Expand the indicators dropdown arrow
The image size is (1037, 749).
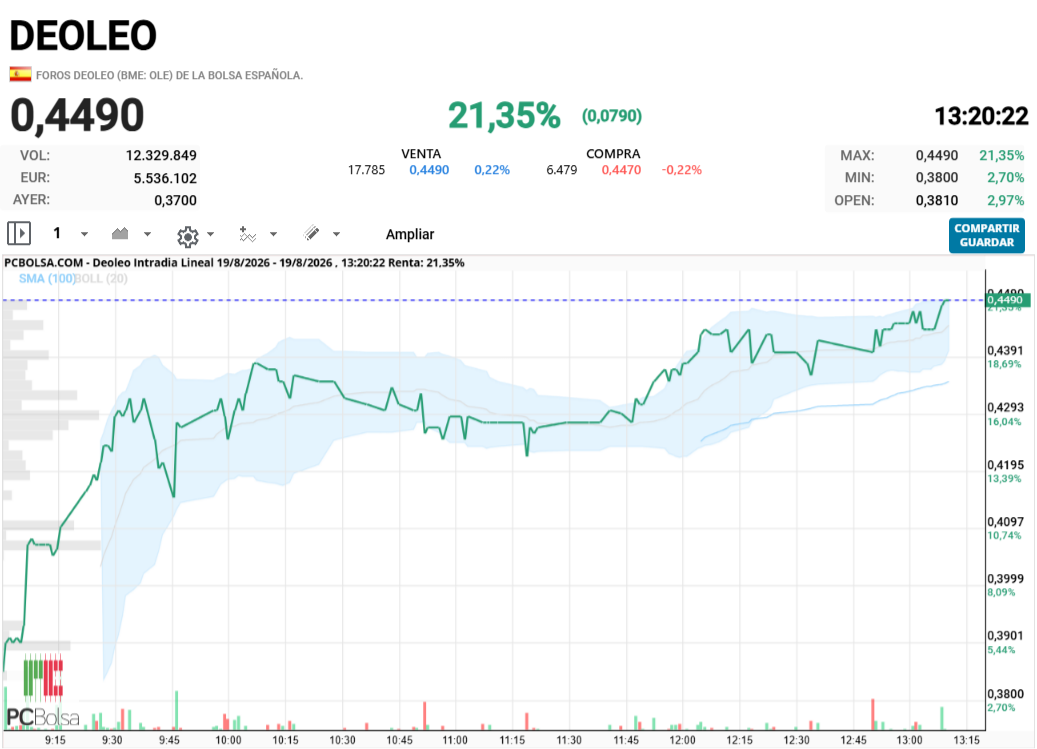pos(273,234)
